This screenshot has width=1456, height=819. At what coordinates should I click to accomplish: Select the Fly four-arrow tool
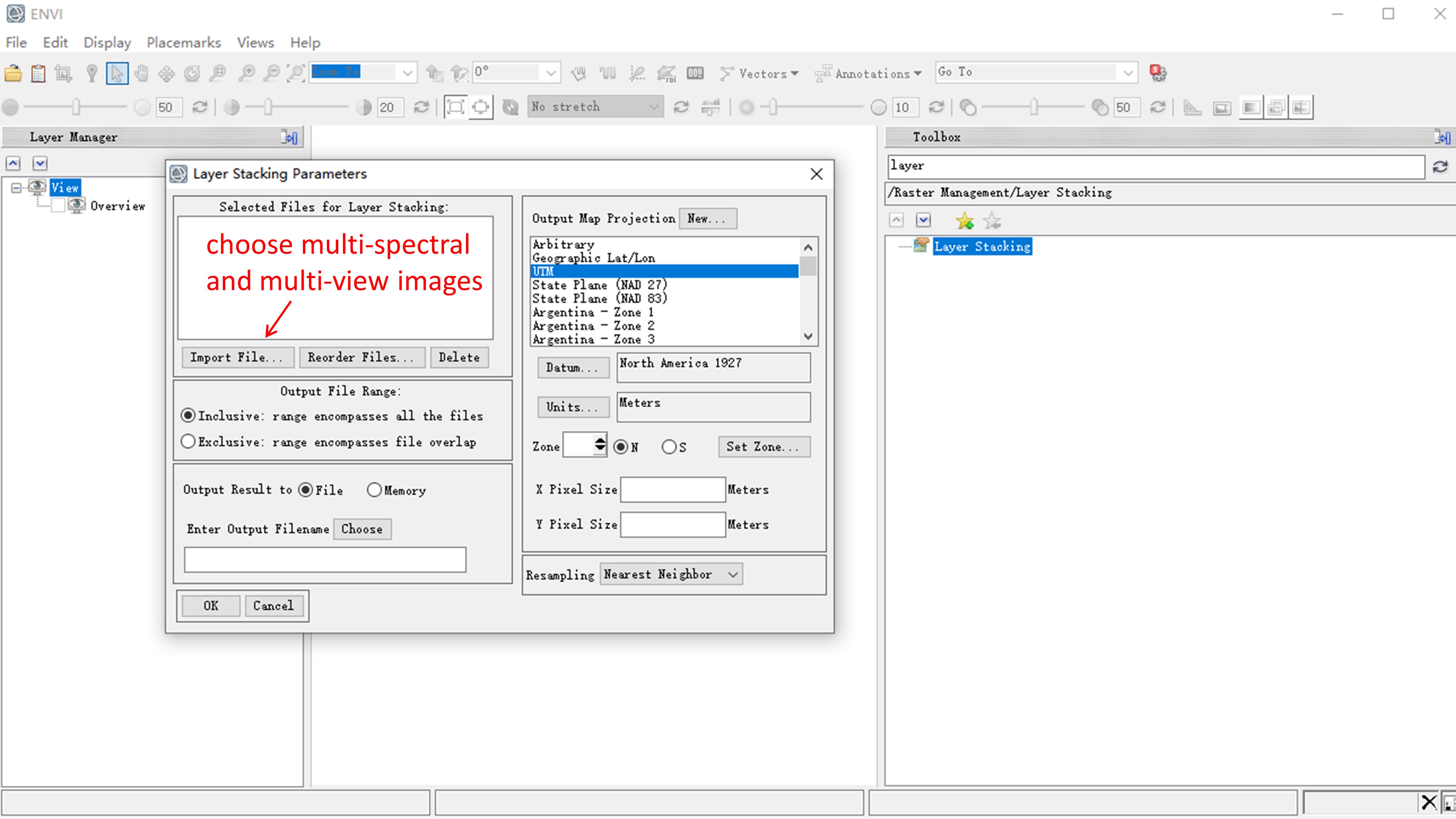[x=166, y=74]
